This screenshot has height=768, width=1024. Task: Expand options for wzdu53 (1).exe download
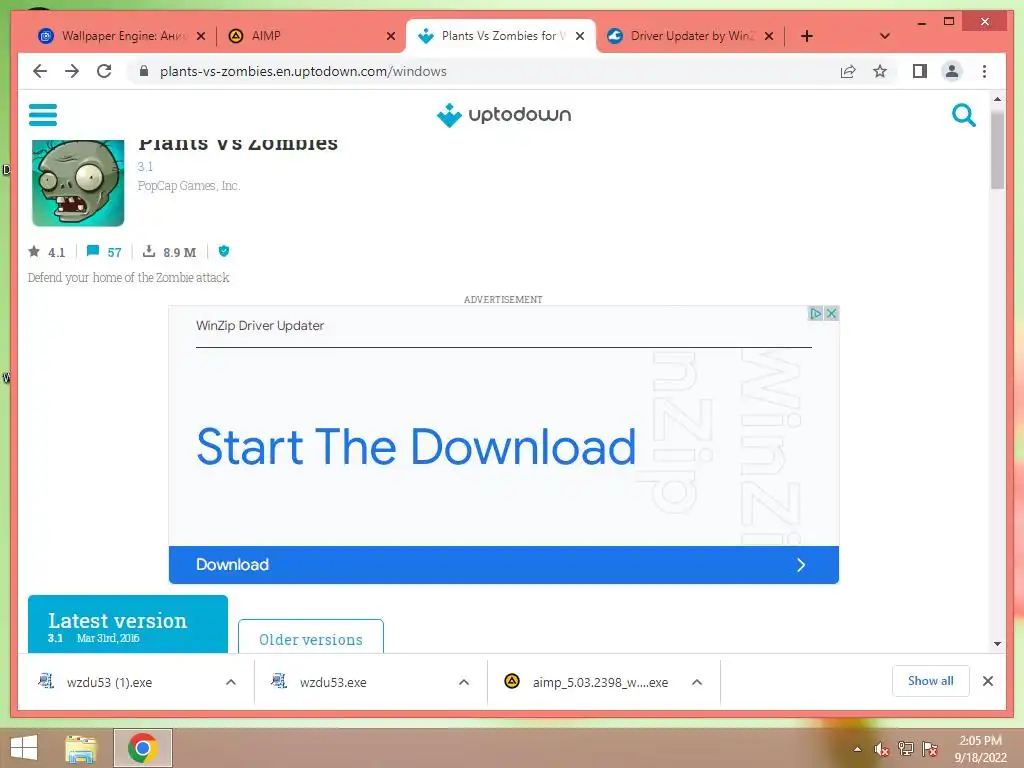click(231, 682)
